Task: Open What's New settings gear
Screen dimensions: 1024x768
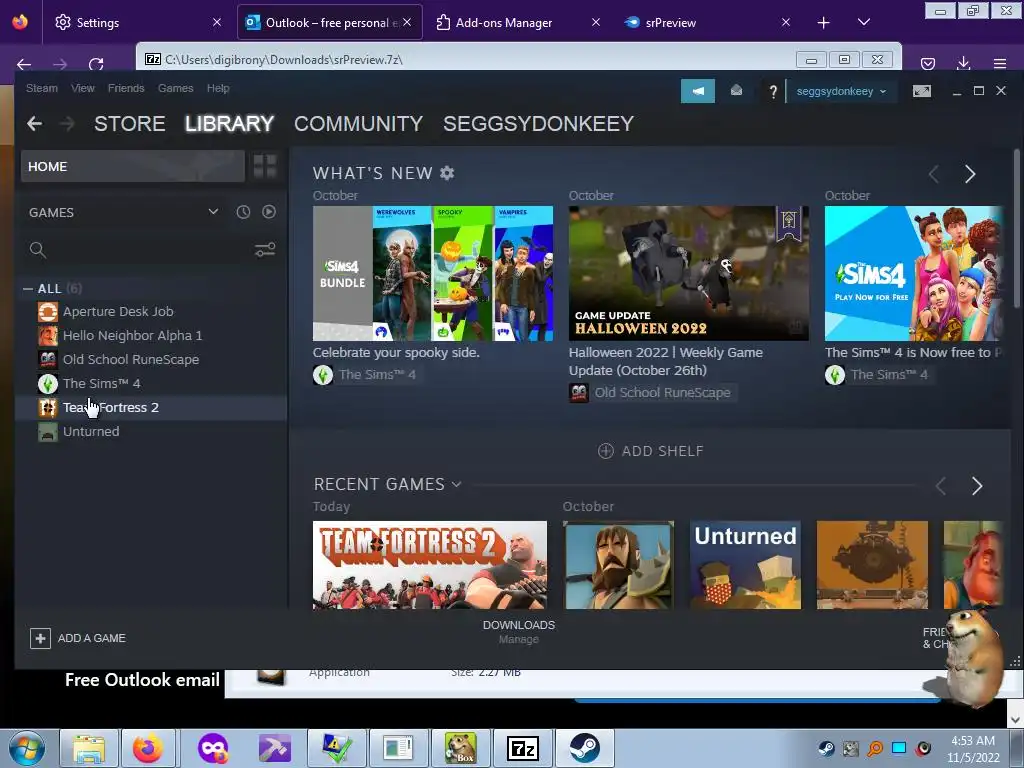Action: (447, 173)
